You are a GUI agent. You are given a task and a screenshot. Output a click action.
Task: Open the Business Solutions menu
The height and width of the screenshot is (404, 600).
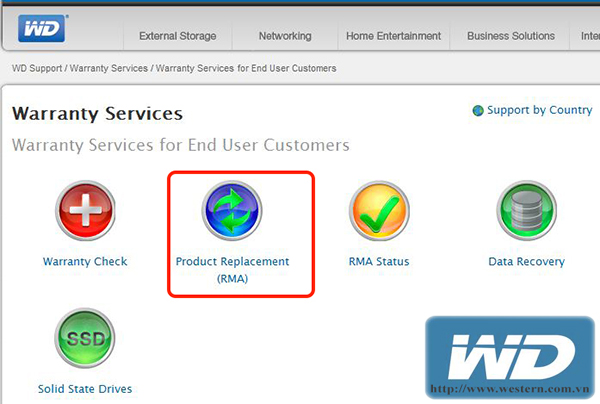tap(511, 36)
